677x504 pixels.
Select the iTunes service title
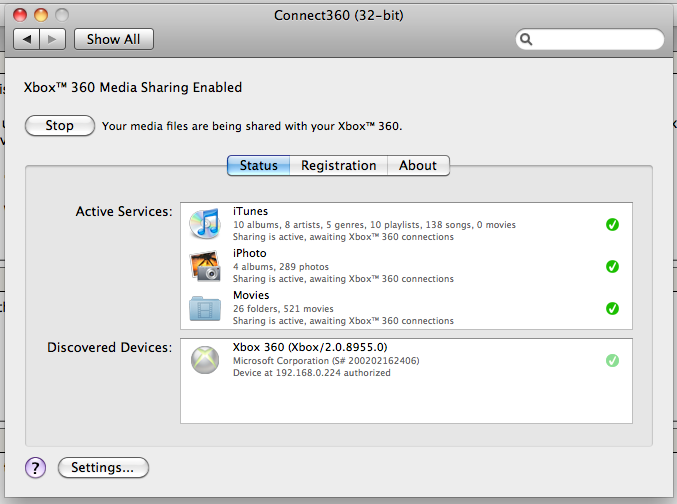point(250,211)
